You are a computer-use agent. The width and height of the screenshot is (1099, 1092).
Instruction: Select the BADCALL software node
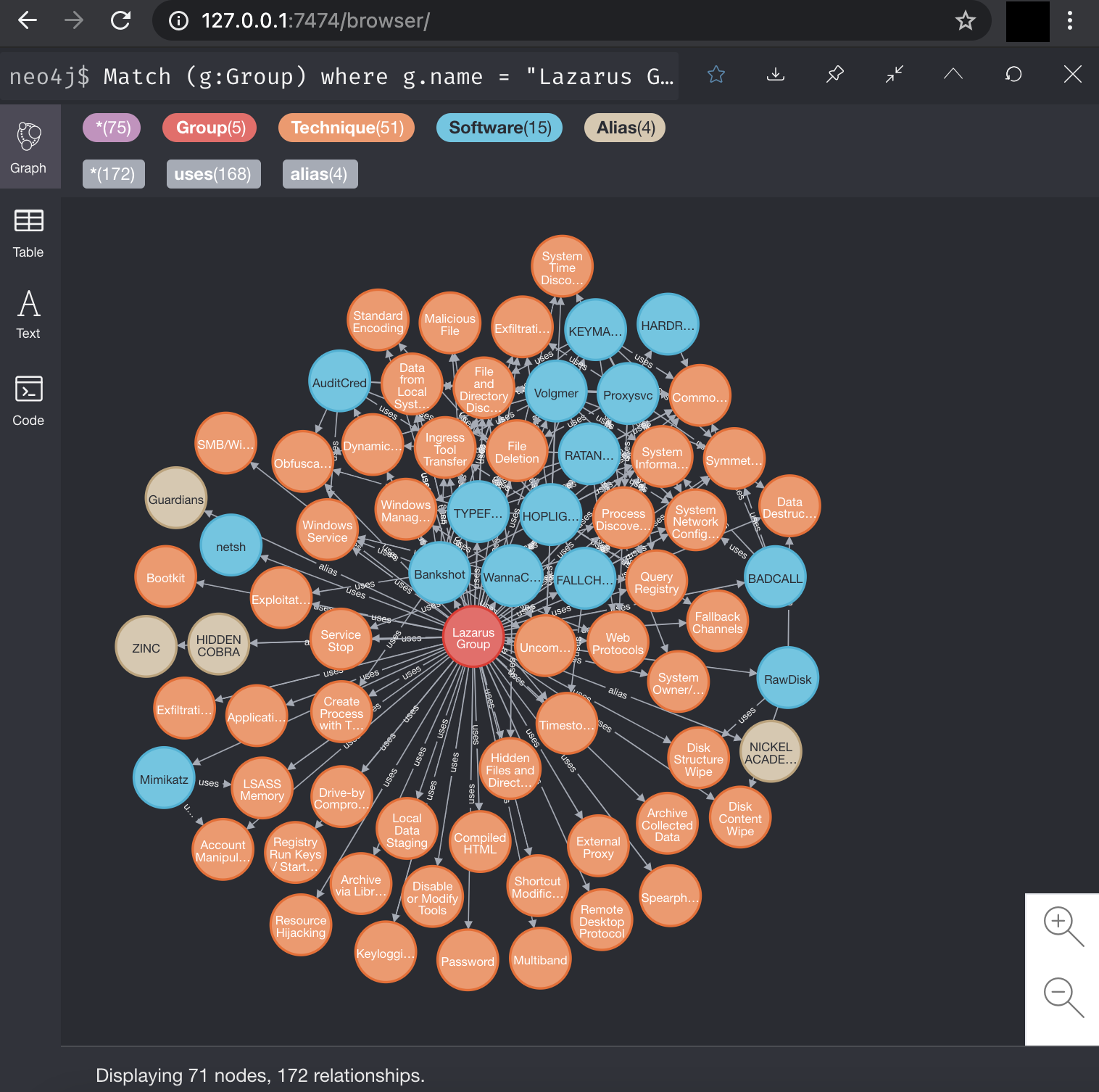[x=775, y=578]
